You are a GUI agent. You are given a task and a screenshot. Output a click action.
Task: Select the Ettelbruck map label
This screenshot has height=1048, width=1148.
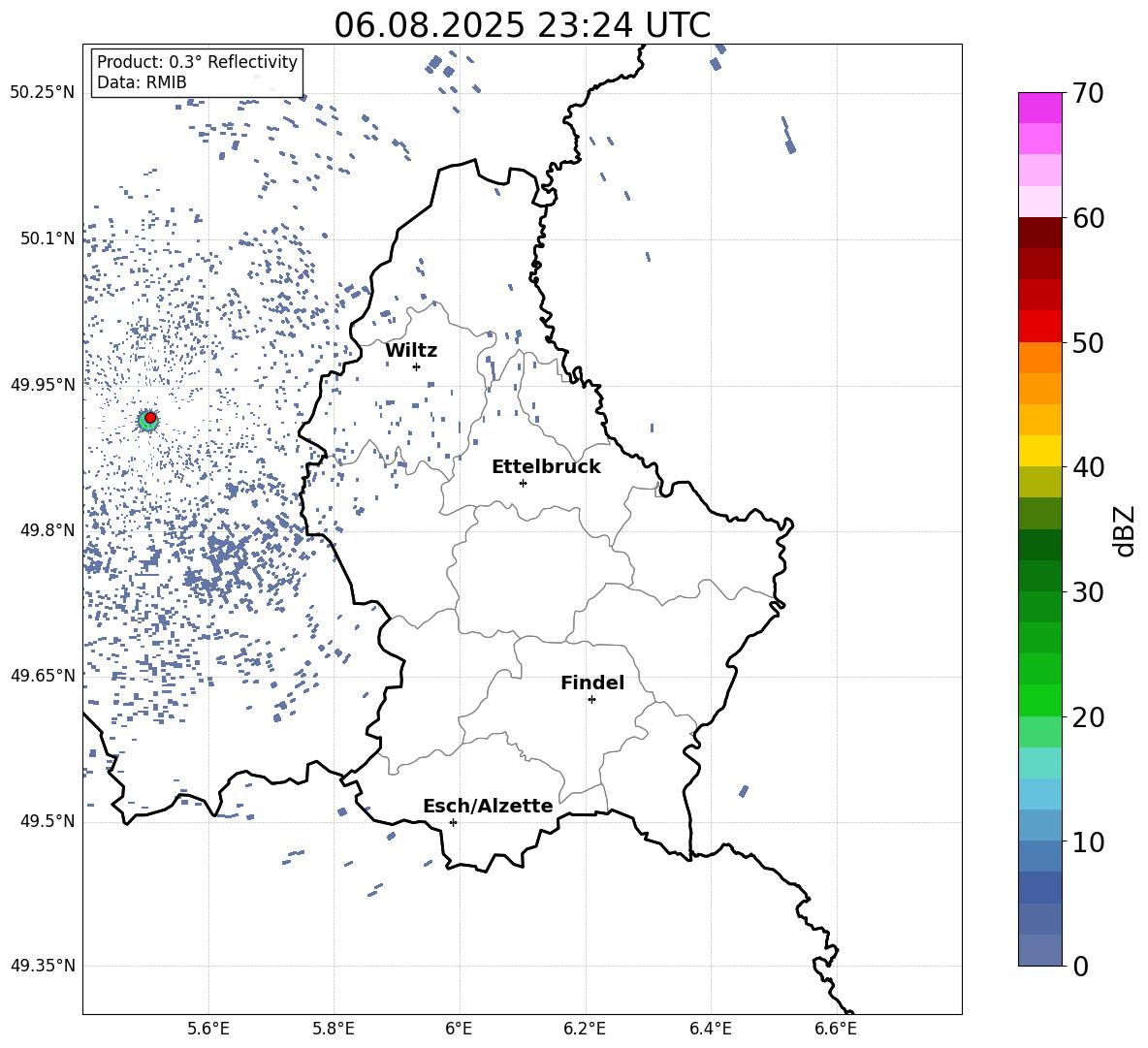click(546, 467)
